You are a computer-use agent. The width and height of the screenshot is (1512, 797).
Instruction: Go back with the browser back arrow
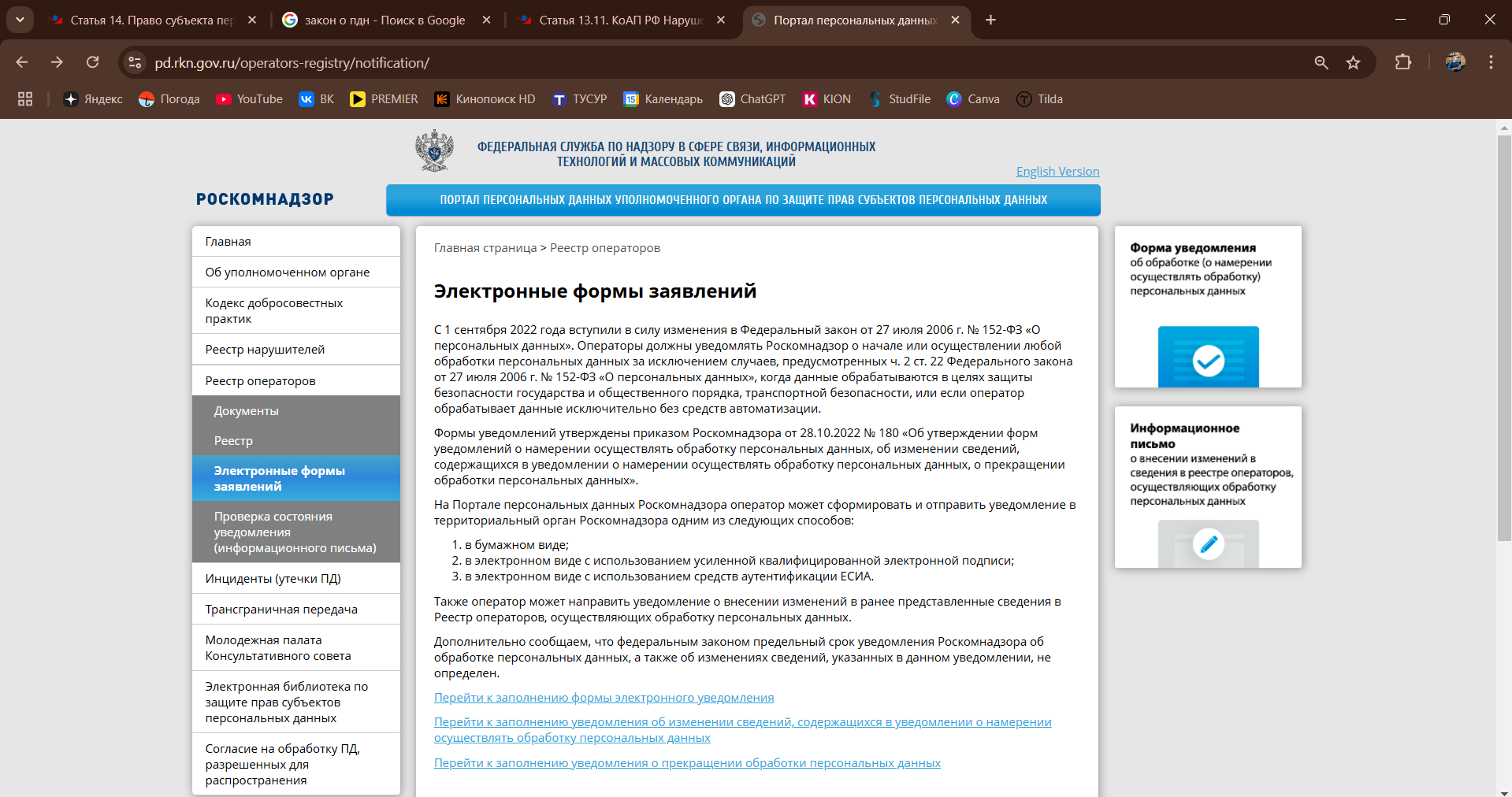[22, 62]
